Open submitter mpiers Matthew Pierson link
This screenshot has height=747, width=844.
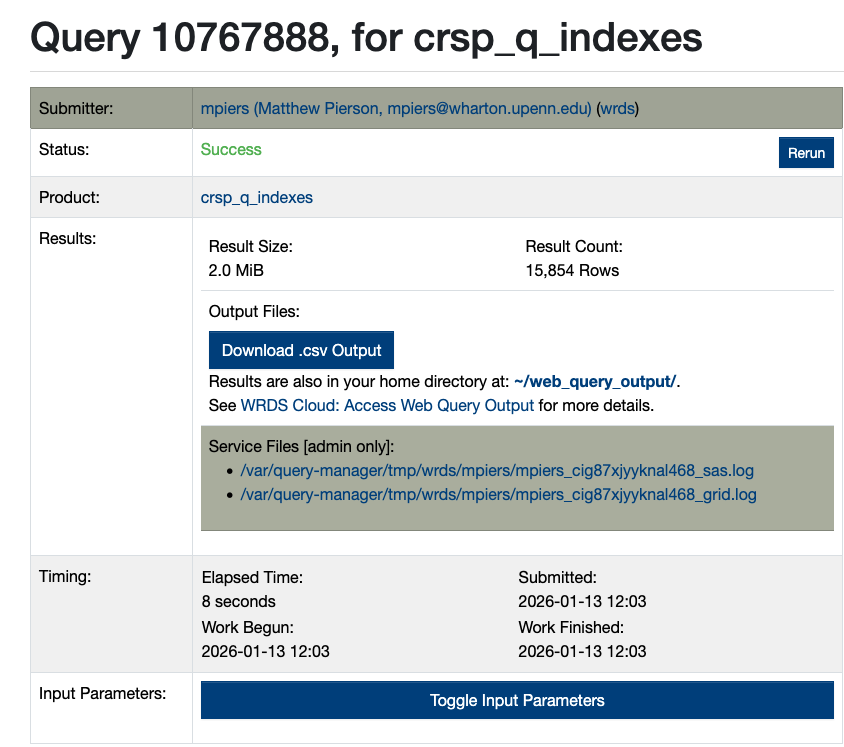pyautogui.click(x=396, y=108)
